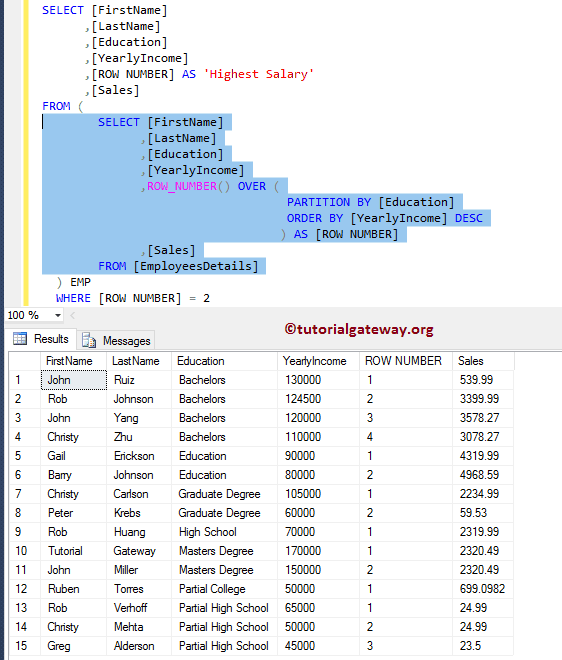
Task: Select the Education column header
Action: coord(224,361)
